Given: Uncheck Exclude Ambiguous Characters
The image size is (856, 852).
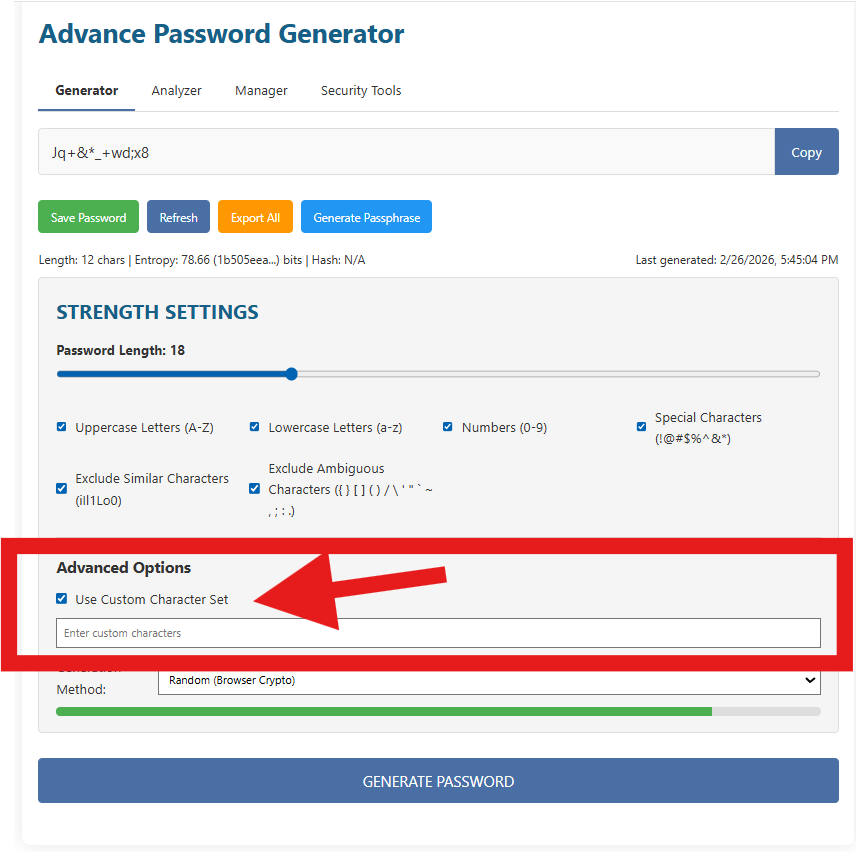Looking at the screenshot, I should [254, 488].
